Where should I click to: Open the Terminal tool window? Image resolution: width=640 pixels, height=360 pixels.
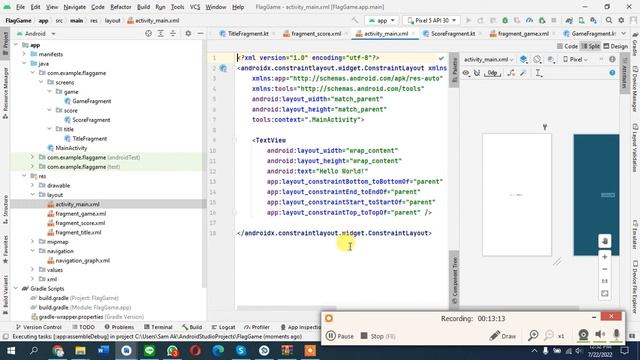(x=158, y=327)
